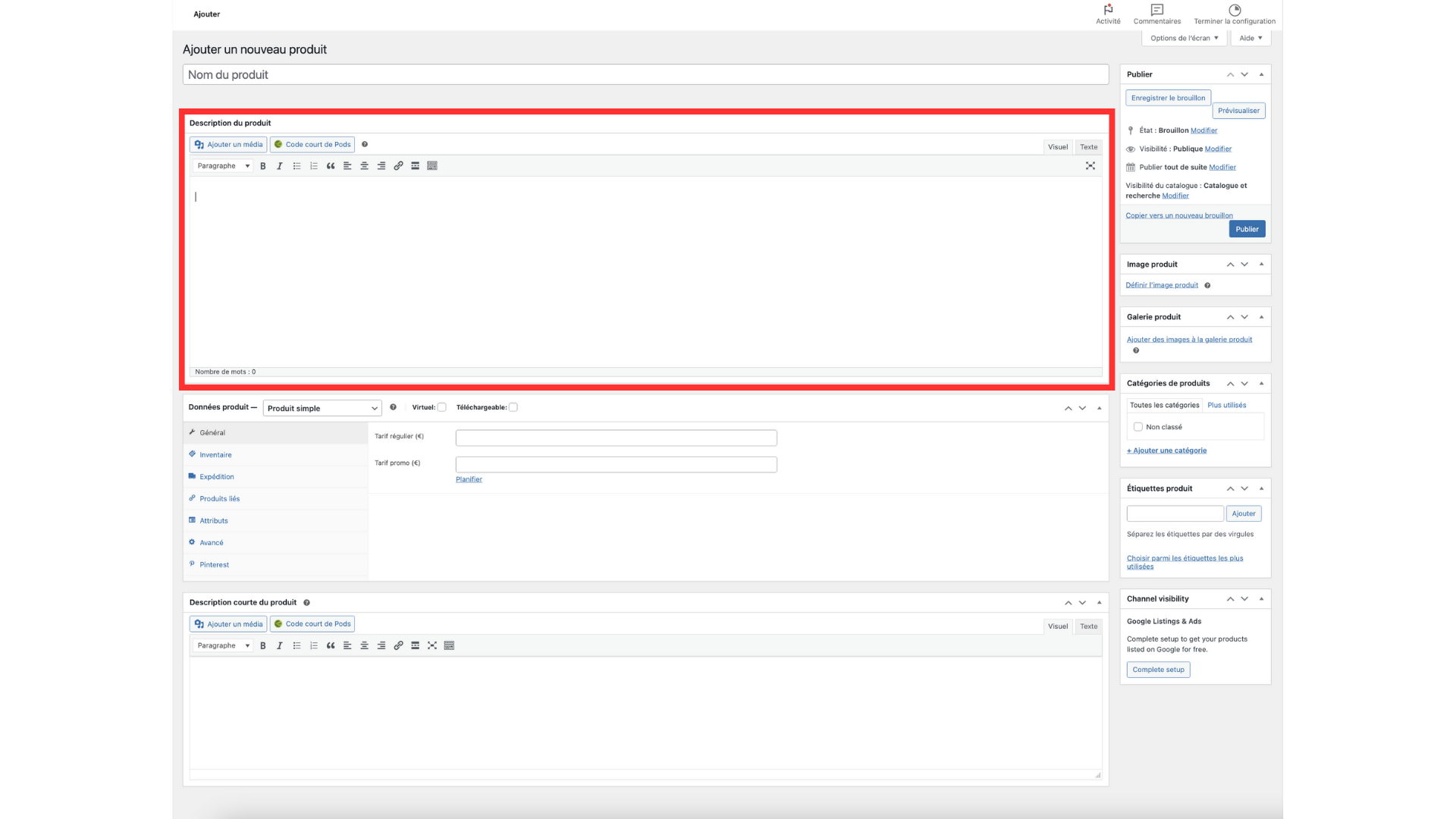Toggle toolbar in description editor
The height and width of the screenshot is (819, 1456).
[x=432, y=166]
